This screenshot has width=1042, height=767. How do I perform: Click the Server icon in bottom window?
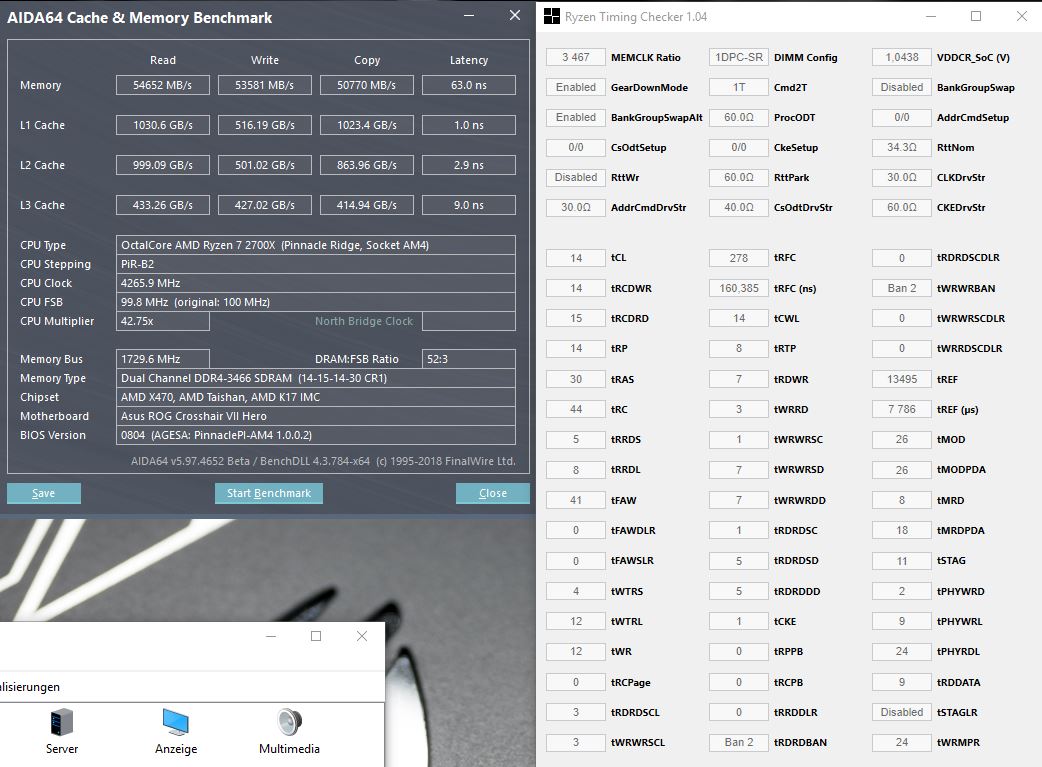pyautogui.click(x=62, y=722)
